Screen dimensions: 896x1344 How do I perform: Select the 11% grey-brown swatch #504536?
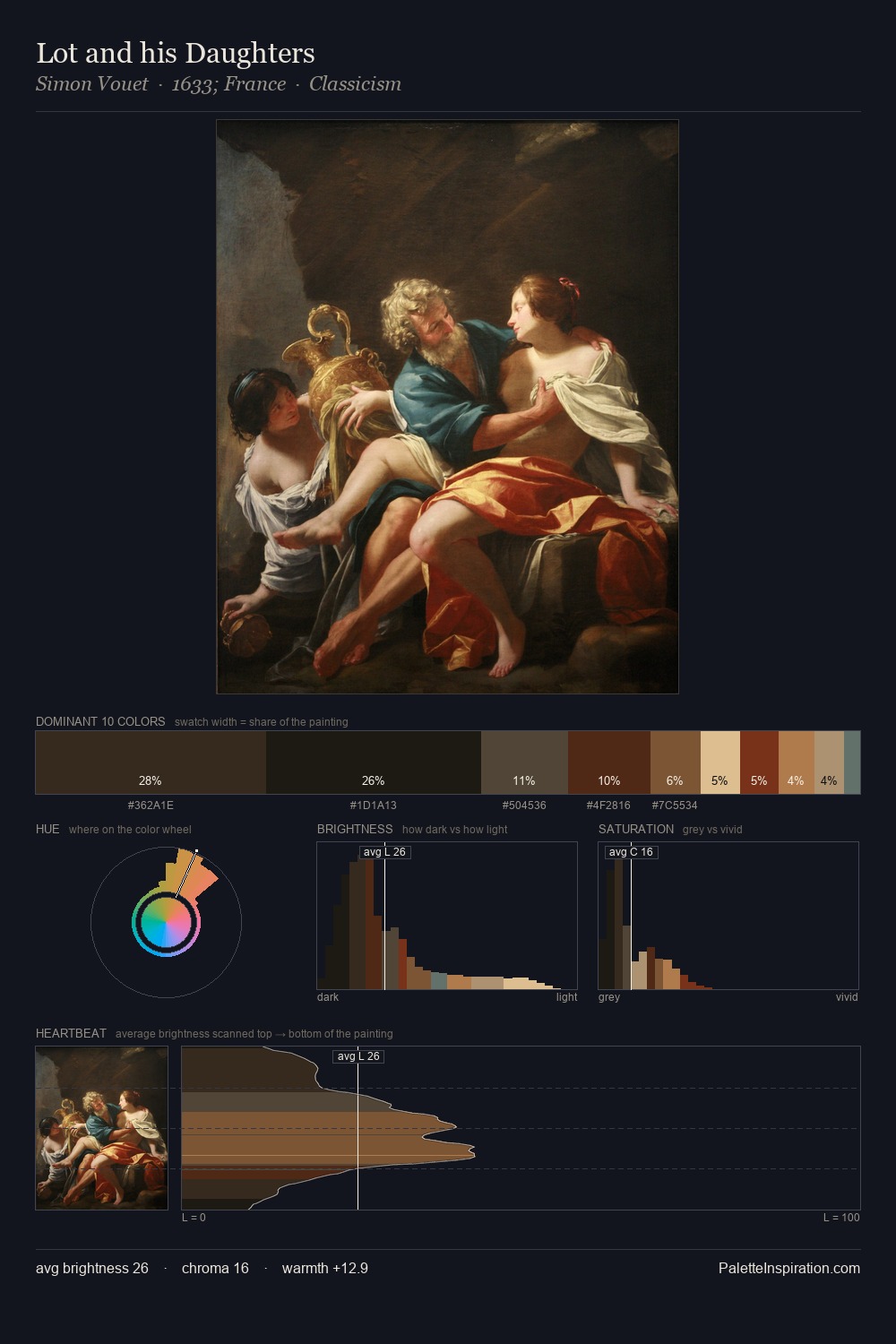click(x=524, y=762)
